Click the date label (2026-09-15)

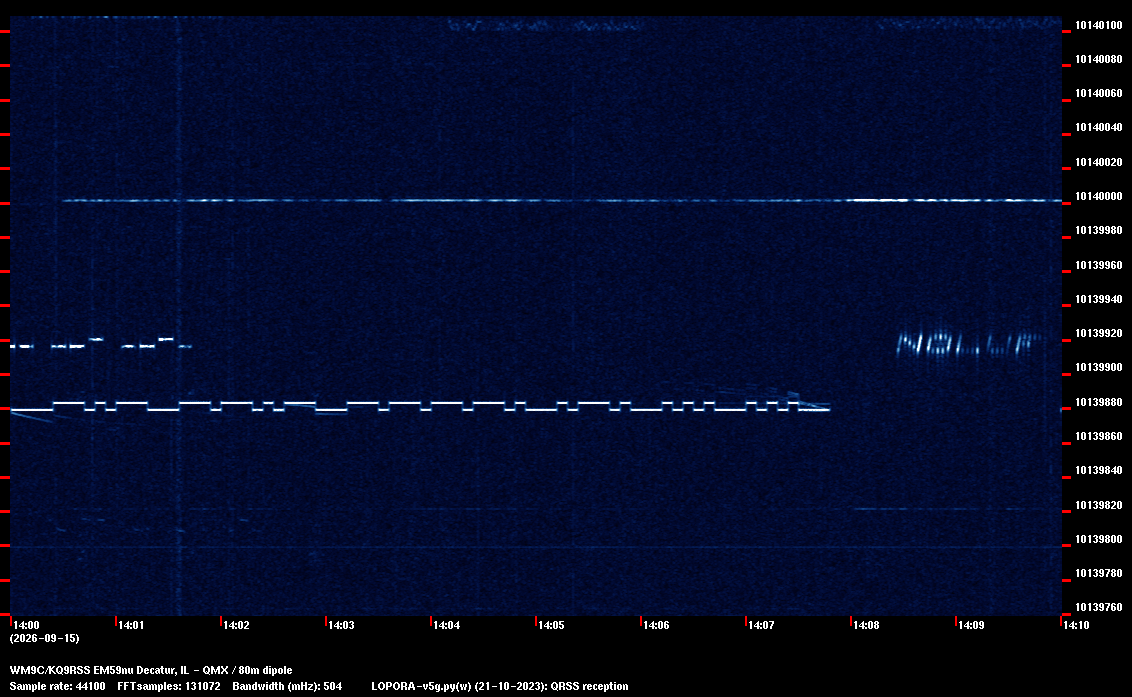tap(44, 638)
